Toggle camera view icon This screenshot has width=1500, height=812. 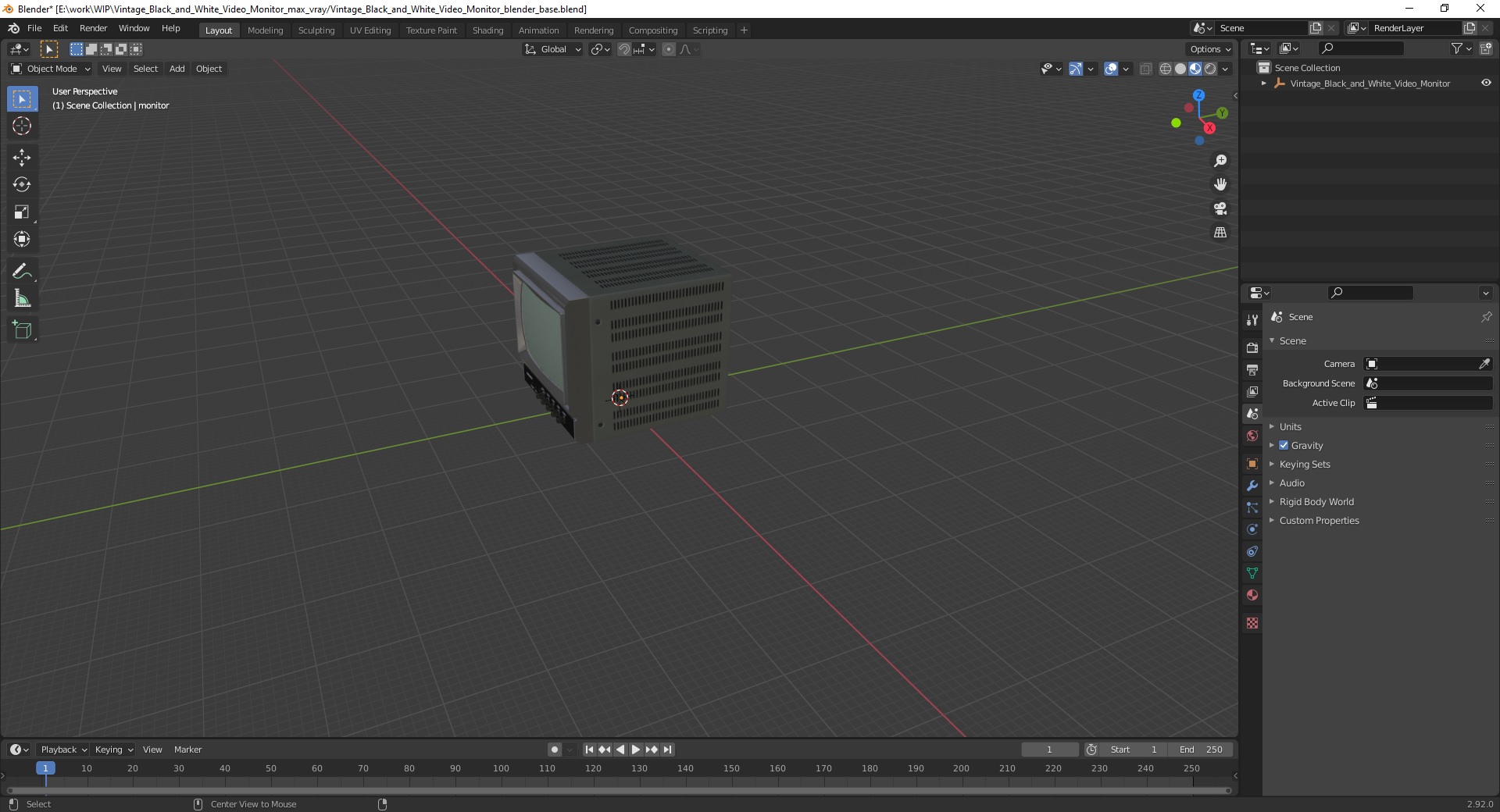pyautogui.click(x=1220, y=209)
